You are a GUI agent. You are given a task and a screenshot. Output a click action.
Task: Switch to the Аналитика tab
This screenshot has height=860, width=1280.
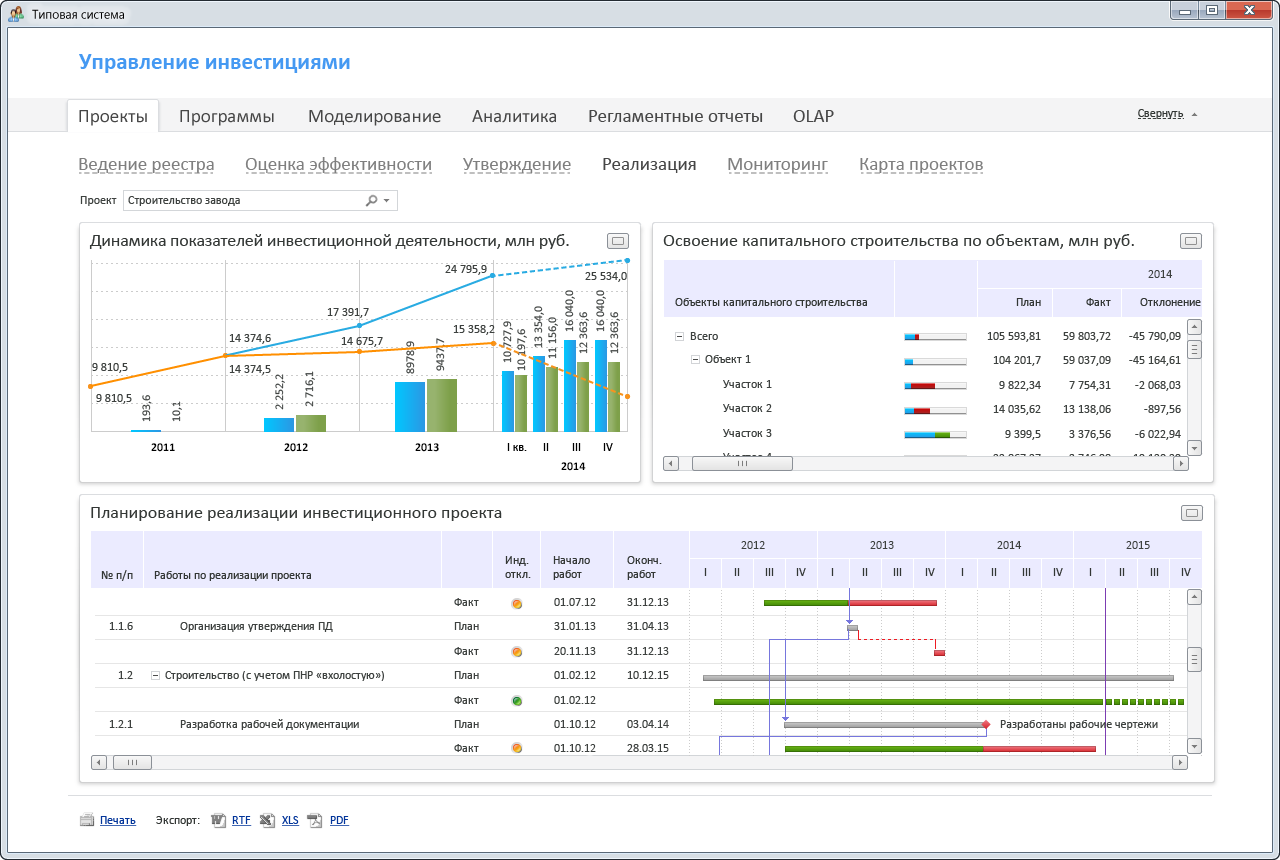[x=514, y=116]
